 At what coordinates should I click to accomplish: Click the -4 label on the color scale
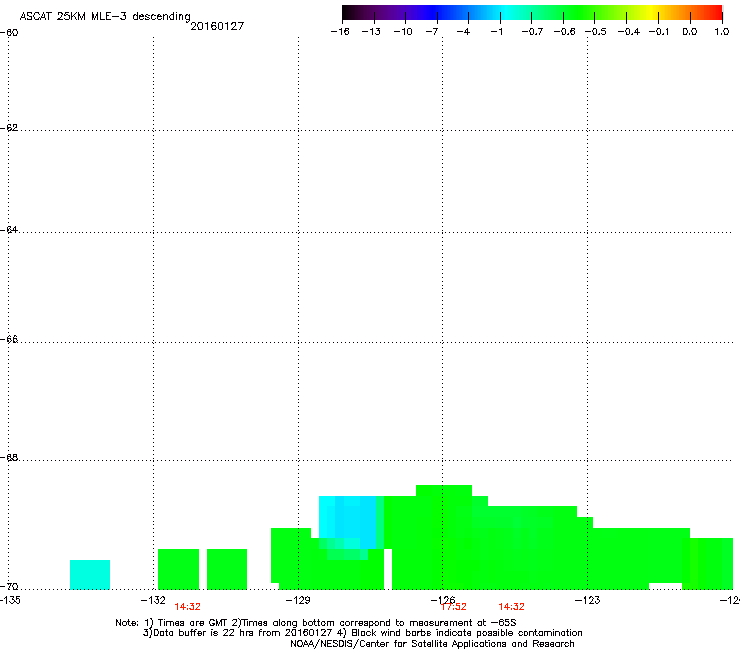point(463,32)
